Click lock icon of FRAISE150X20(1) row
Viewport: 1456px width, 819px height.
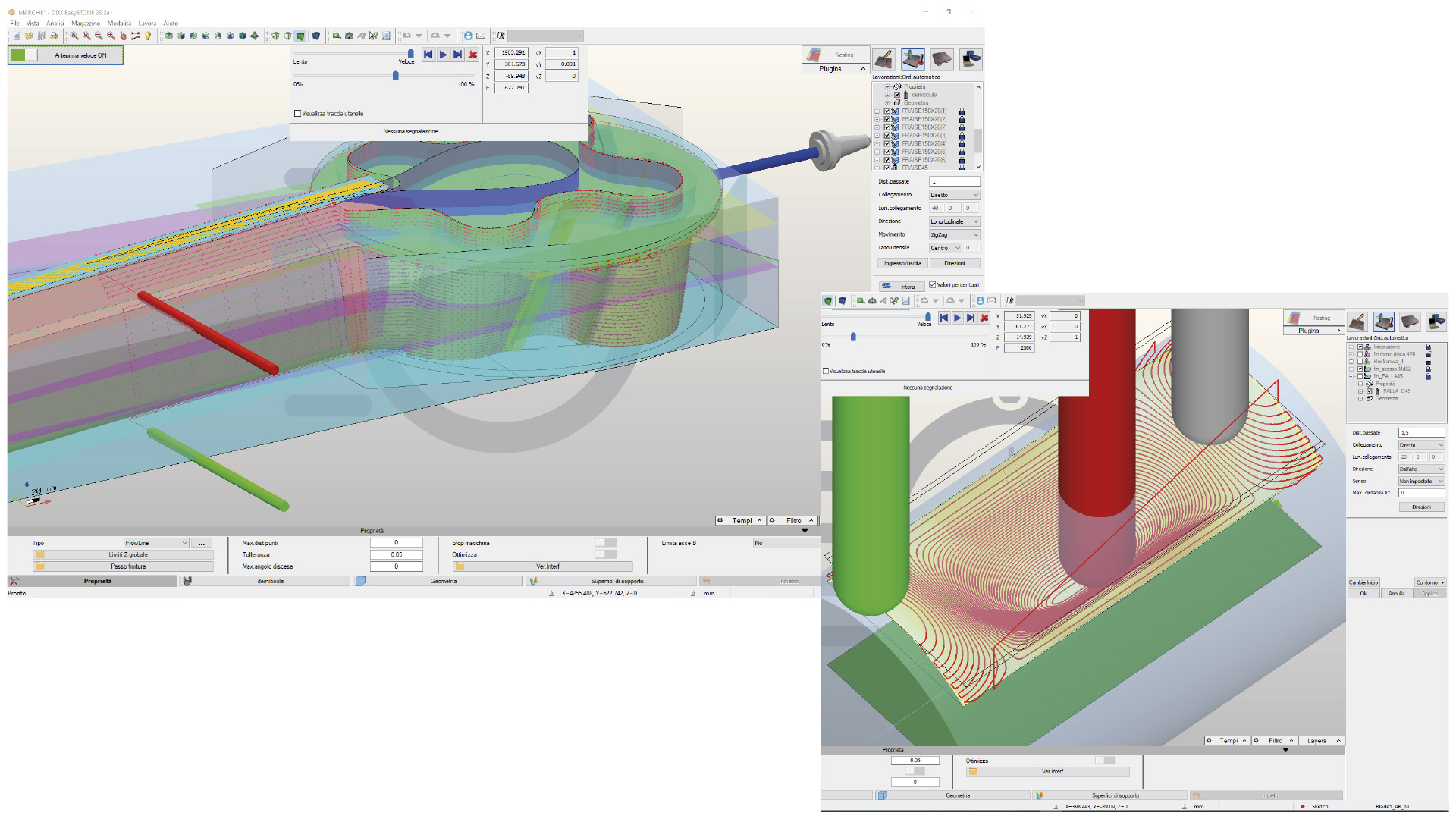click(x=962, y=111)
